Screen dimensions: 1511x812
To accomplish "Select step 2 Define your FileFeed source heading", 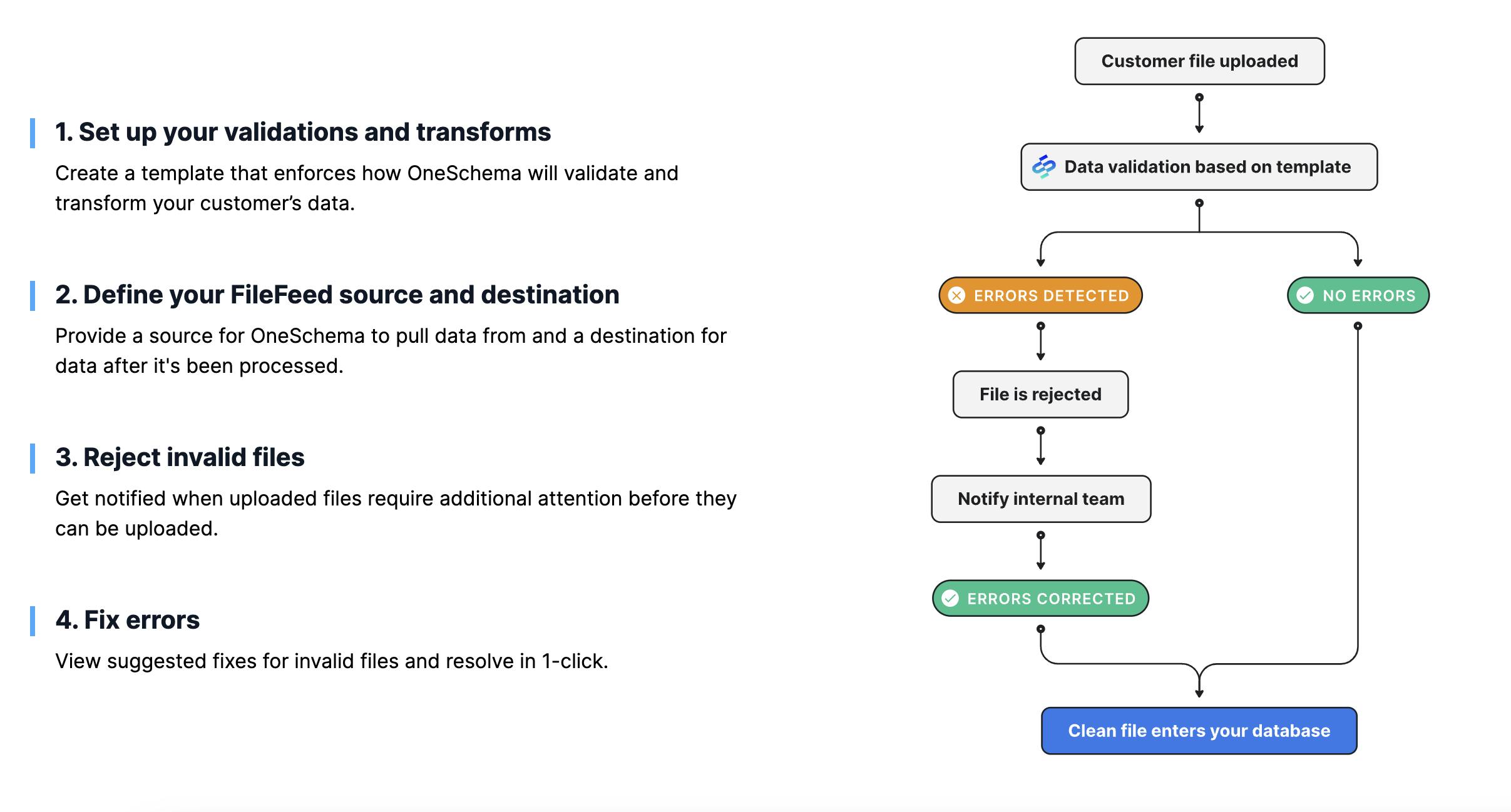I will [337, 295].
